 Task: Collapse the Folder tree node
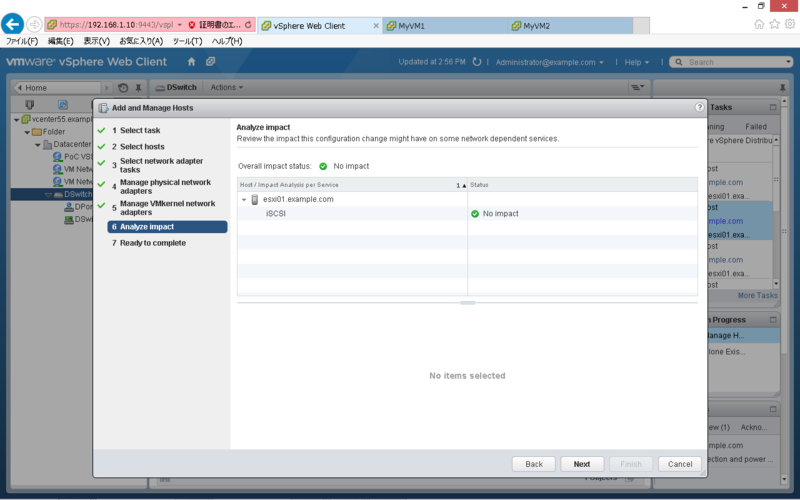point(27,132)
